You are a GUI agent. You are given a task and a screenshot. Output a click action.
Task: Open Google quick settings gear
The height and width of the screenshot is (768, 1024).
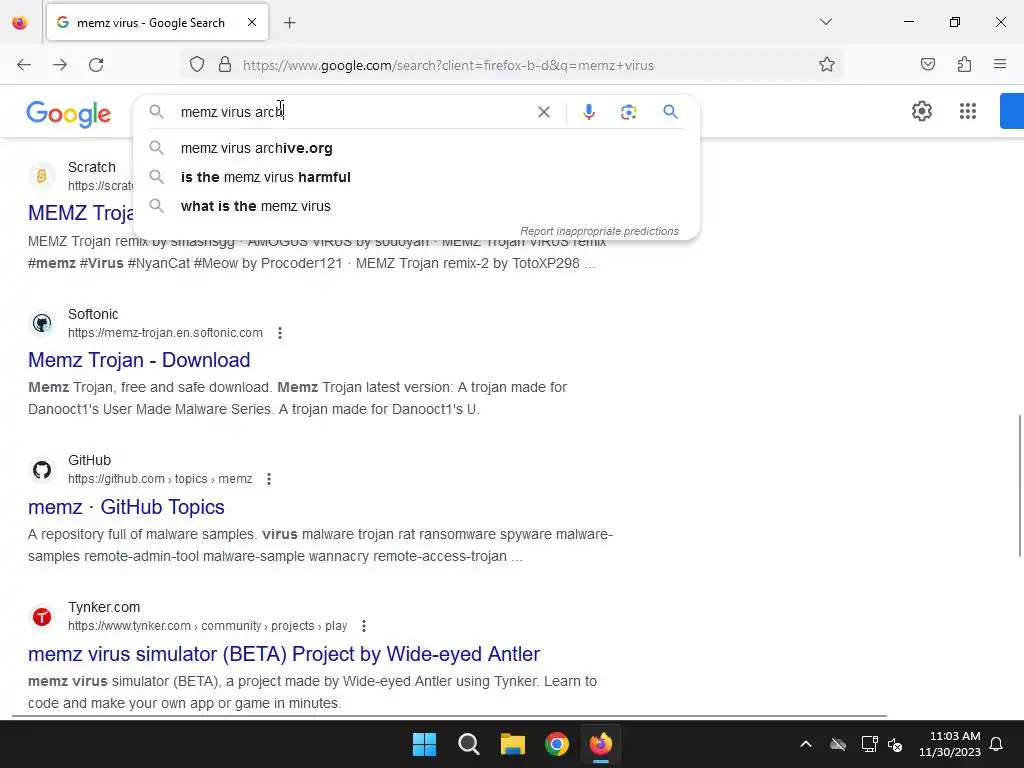[x=921, y=111]
